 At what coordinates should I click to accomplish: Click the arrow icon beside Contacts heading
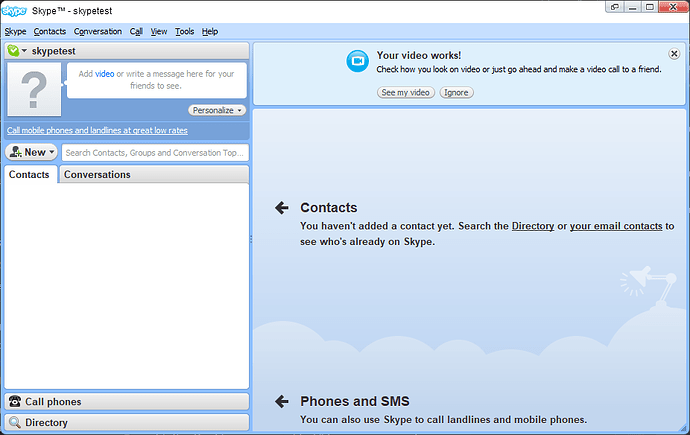282,208
